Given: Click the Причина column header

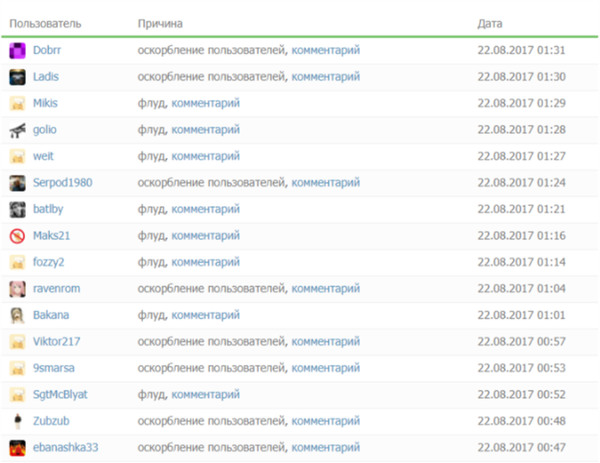Looking at the screenshot, I should [160, 22].
